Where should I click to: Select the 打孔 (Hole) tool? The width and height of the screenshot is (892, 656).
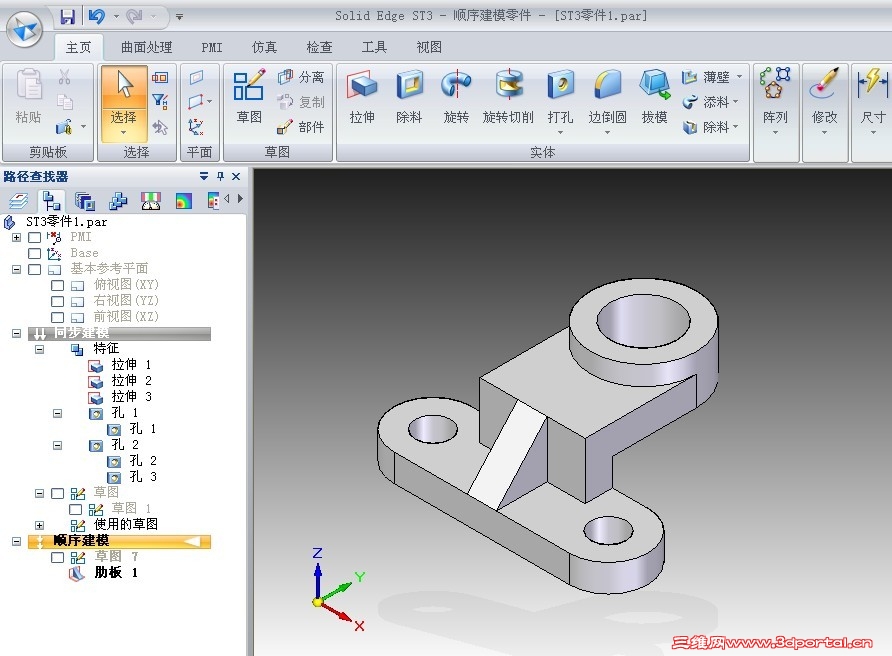click(x=560, y=100)
